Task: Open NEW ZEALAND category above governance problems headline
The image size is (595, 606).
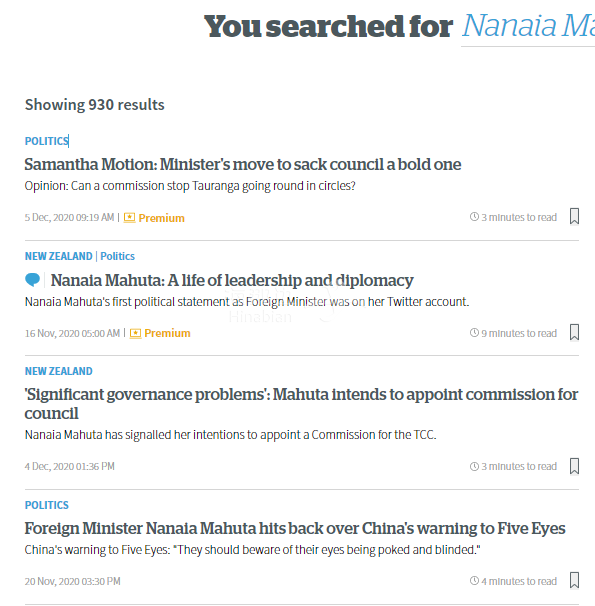Action: pos(59,371)
